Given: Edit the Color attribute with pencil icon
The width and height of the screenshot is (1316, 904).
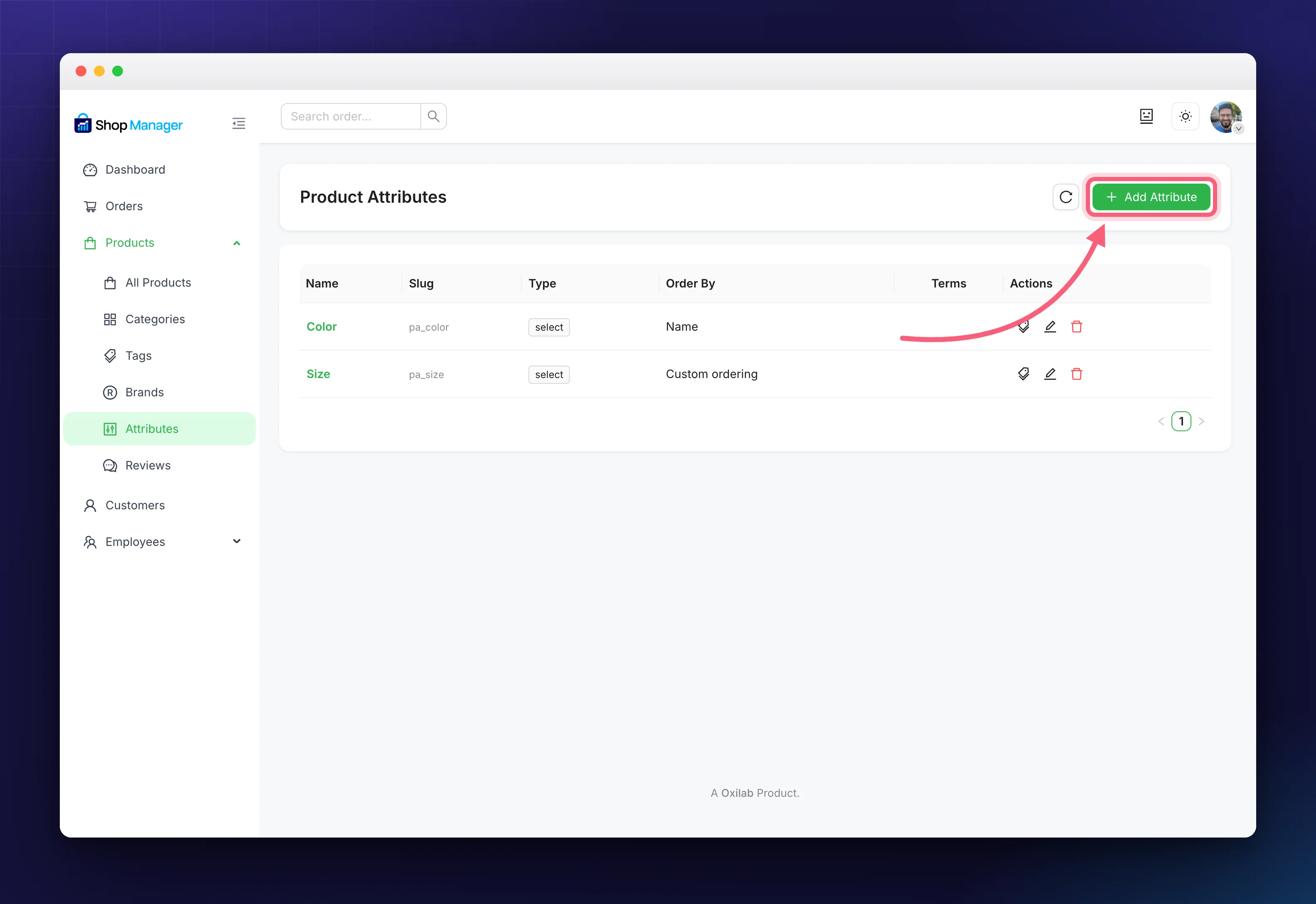Looking at the screenshot, I should pyautogui.click(x=1050, y=327).
